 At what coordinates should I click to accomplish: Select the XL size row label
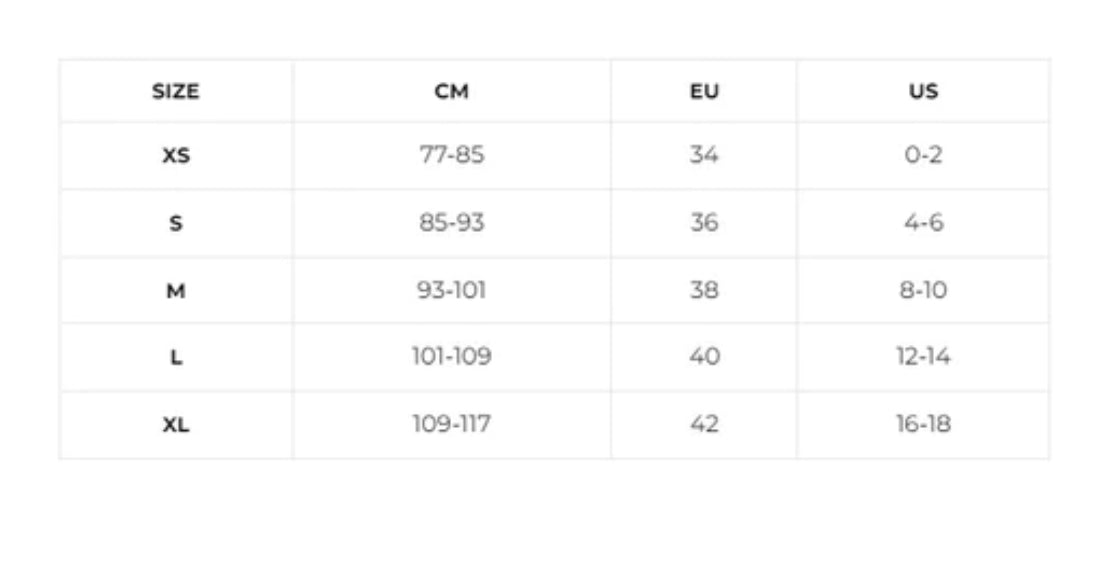(175, 425)
